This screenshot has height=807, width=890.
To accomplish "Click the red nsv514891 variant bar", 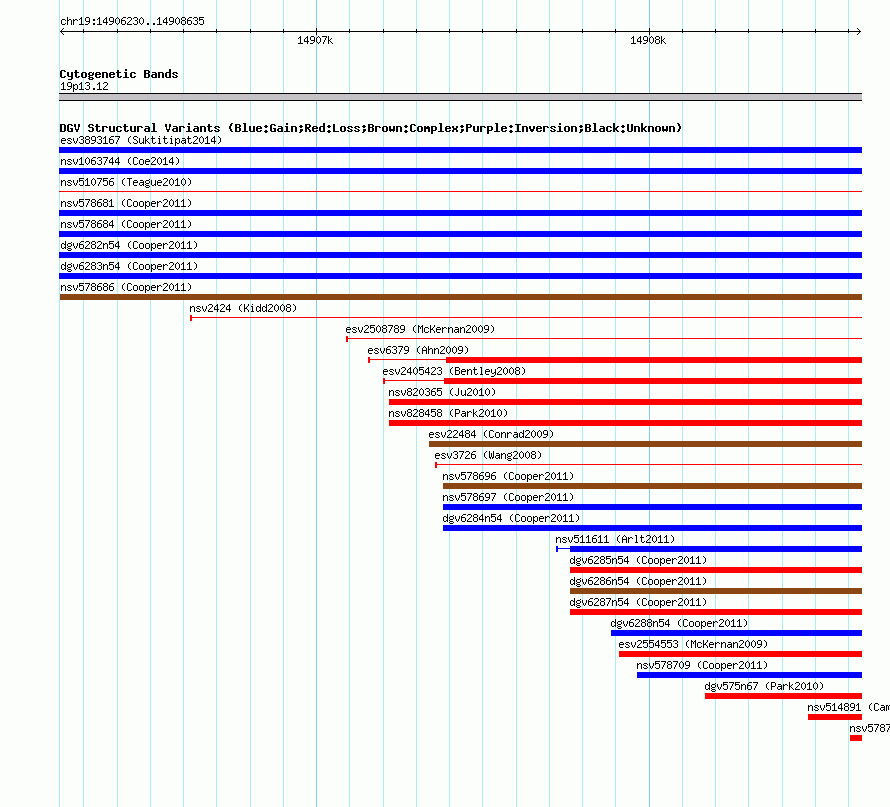I will [835, 717].
